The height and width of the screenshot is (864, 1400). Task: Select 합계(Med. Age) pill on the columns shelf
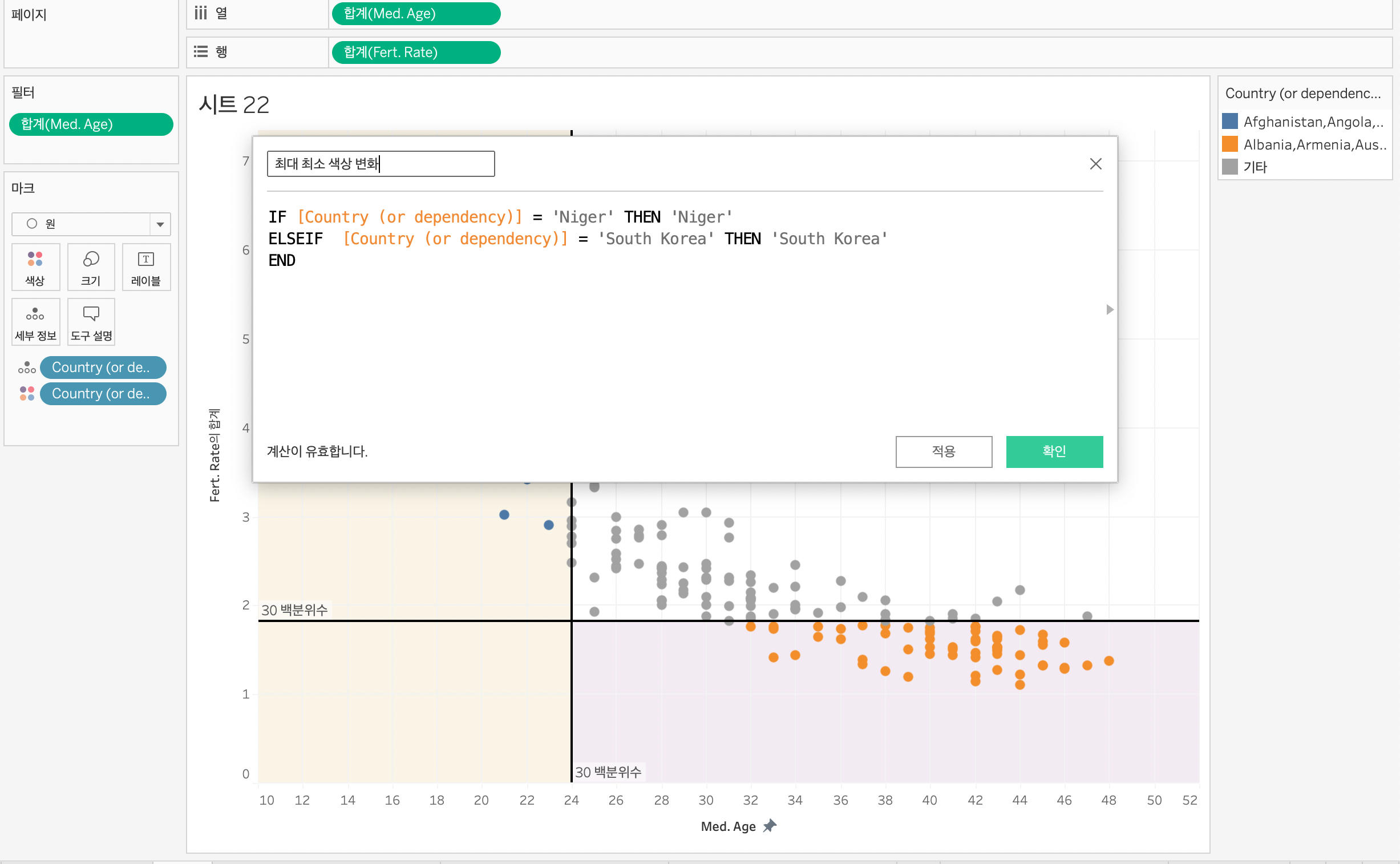point(415,14)
